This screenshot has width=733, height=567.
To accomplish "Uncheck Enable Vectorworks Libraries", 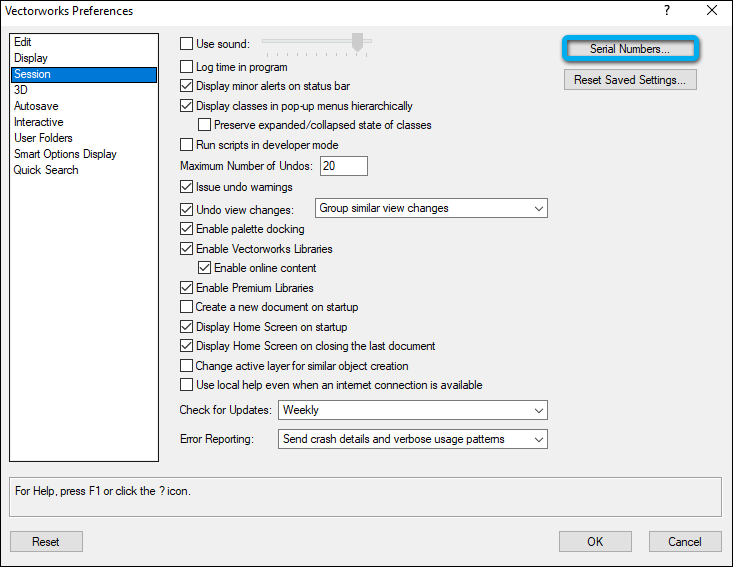I will [187, 249].
